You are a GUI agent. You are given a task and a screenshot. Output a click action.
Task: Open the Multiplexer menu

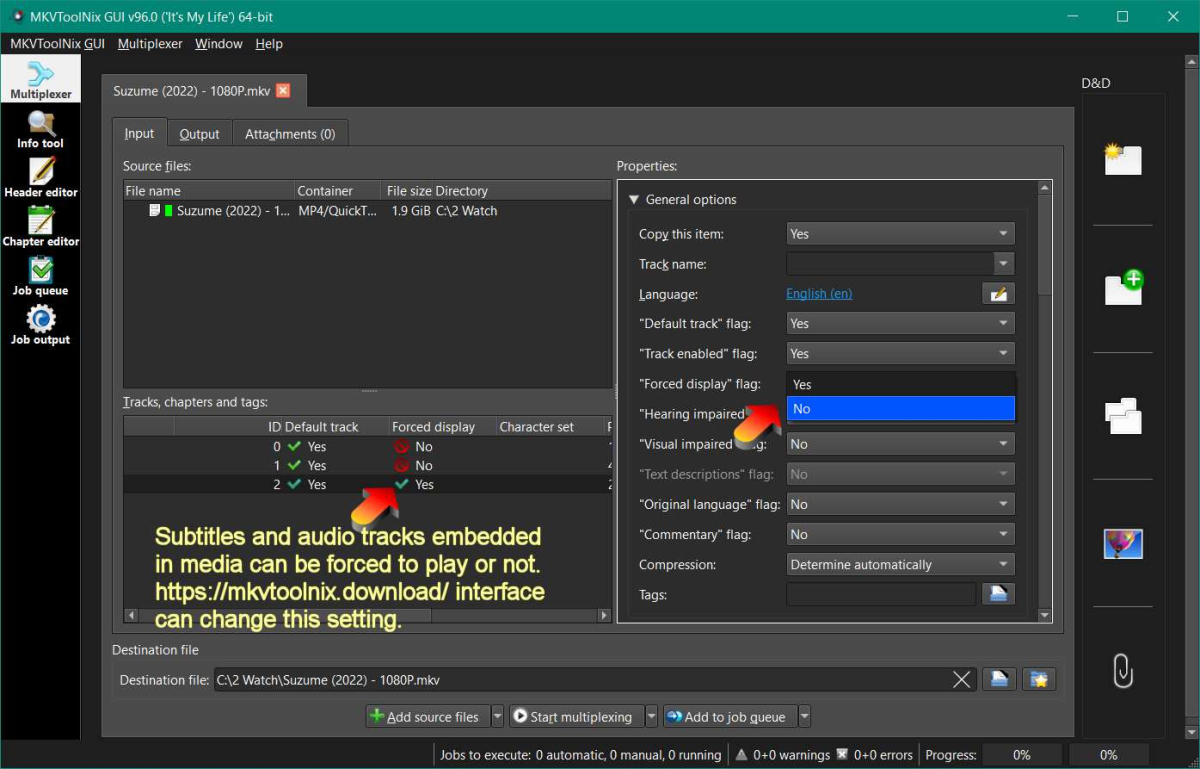(x=149, y=44)
